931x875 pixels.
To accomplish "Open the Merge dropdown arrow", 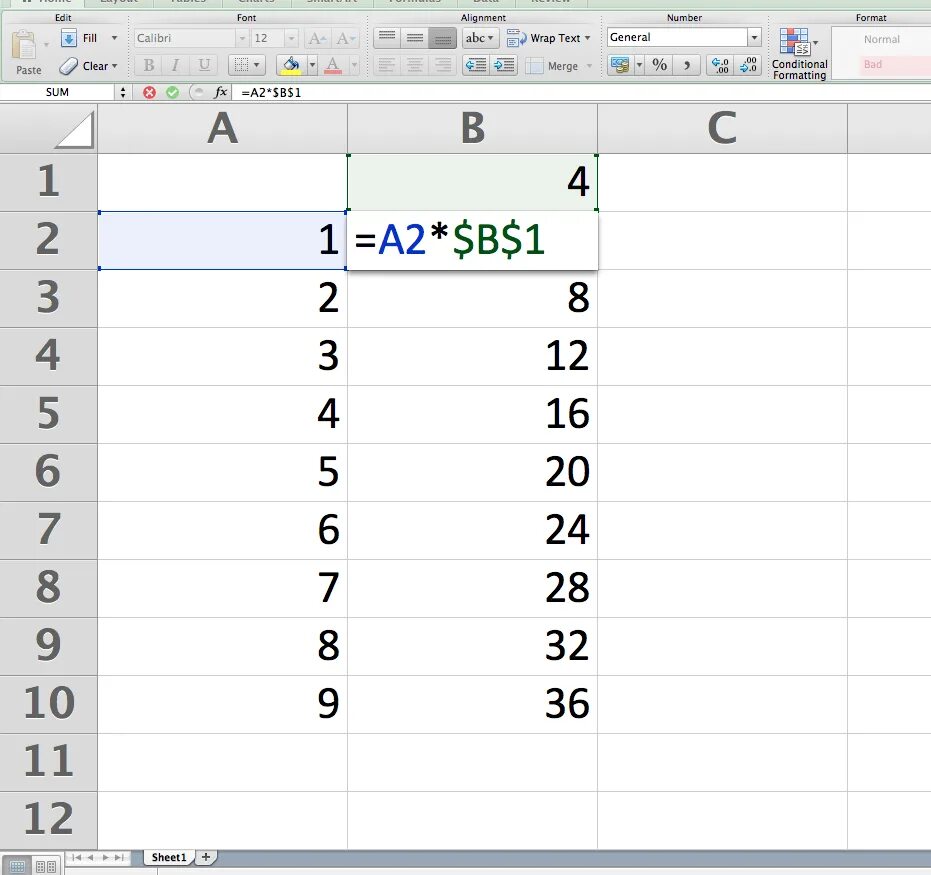I will (x=590, y=66).
